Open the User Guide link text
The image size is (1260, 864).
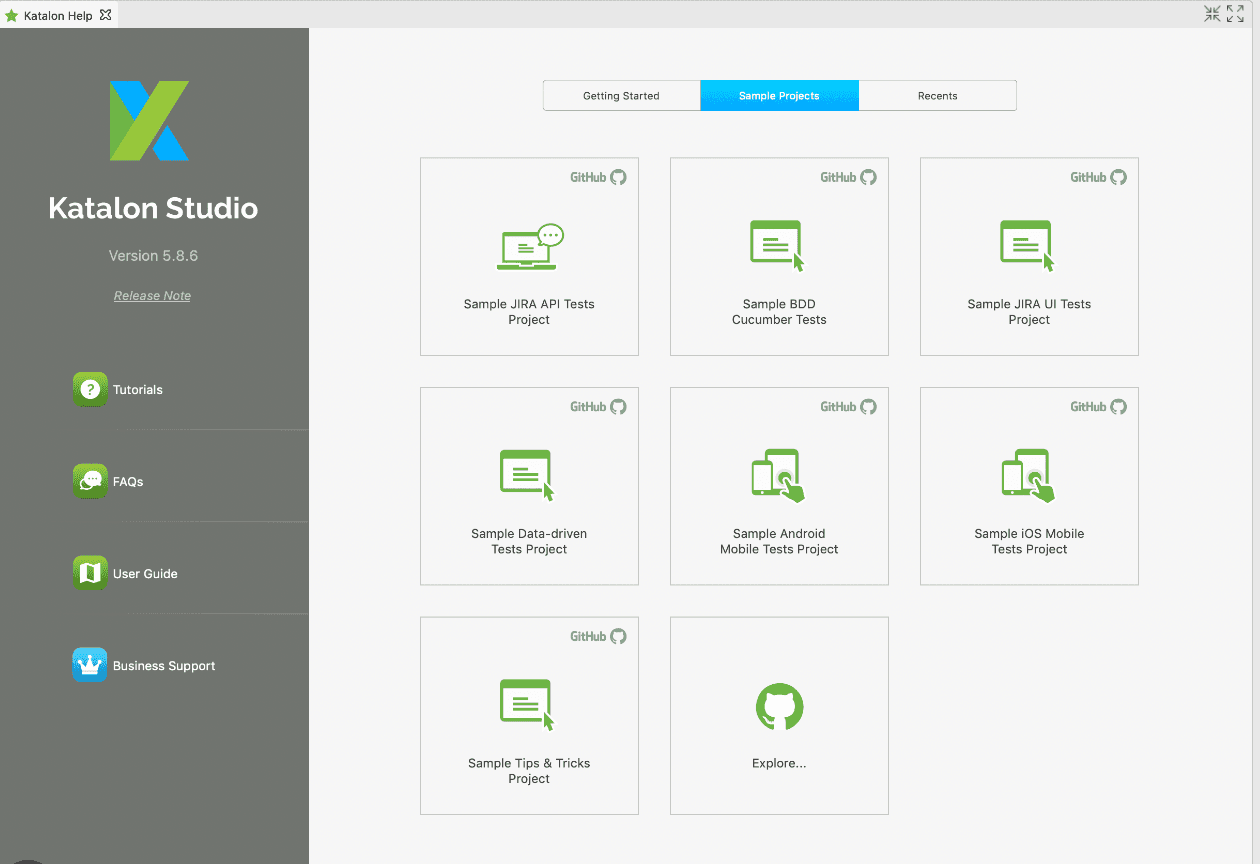point(145,574)
